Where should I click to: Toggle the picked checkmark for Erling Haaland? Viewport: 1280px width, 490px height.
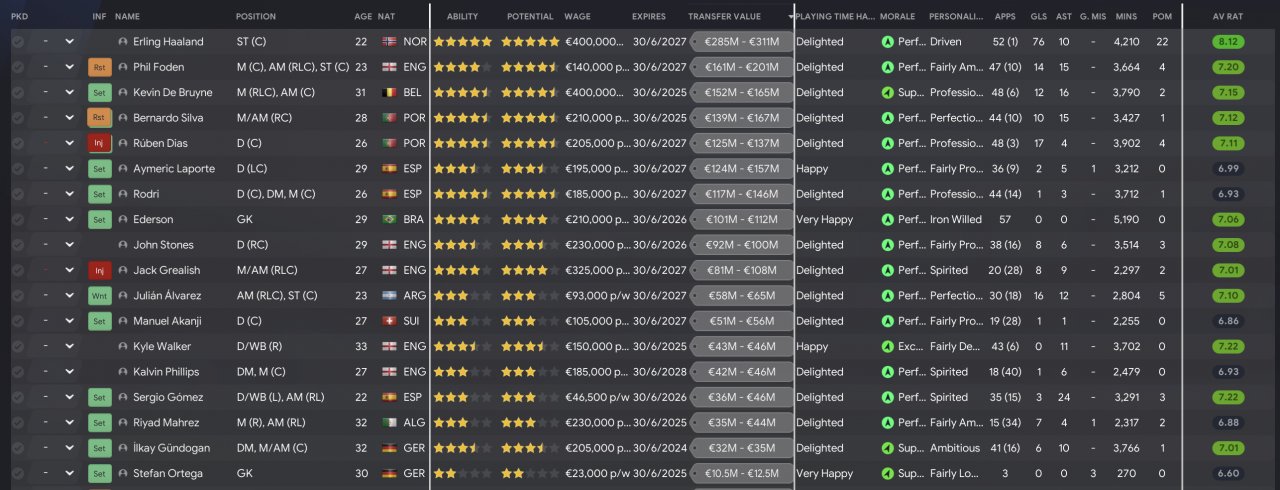(x=18, y=42)
